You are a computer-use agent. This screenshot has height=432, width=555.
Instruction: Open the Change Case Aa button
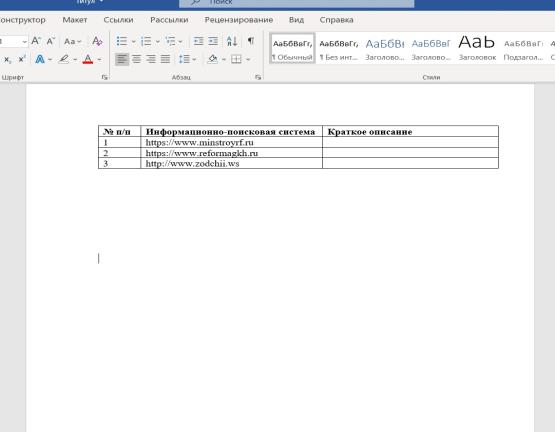point(73,41)
